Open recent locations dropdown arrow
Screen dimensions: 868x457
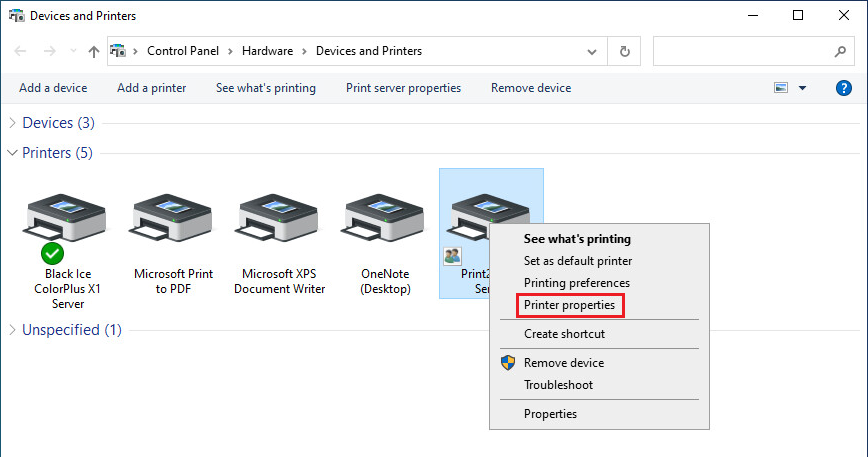73,51
